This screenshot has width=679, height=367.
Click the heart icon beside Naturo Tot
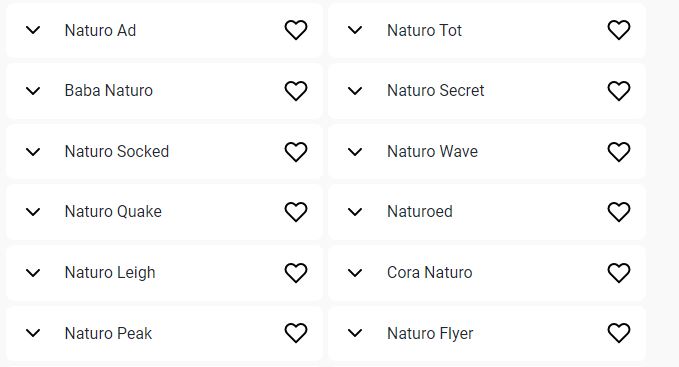tap(619, 30)
